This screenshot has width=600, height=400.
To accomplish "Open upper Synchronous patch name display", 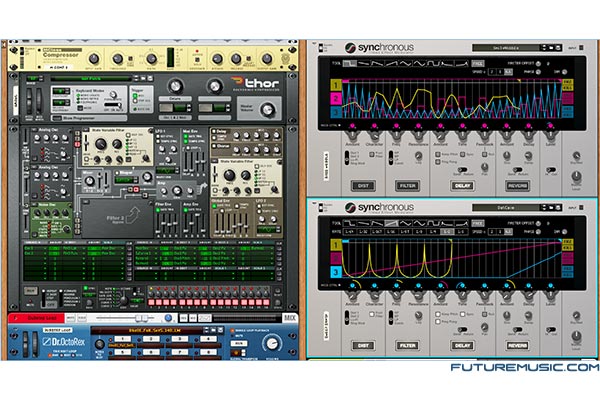I will 507,48.
